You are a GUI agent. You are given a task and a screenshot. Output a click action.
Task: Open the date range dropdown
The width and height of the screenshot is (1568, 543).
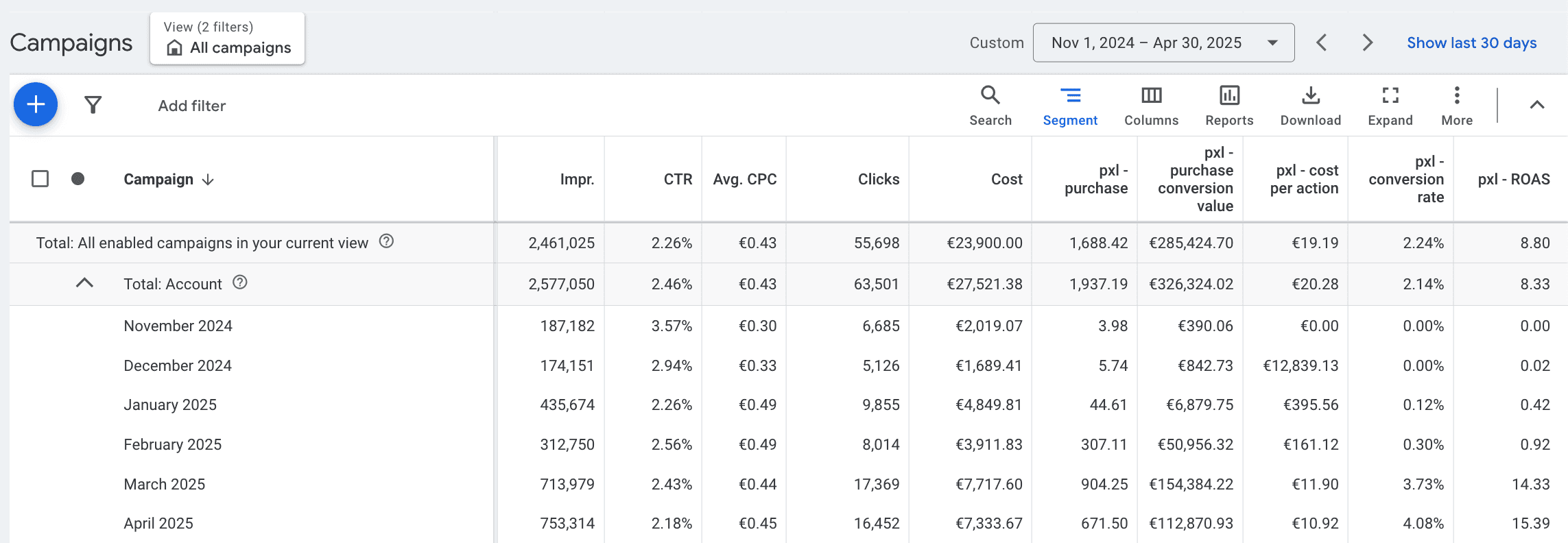[1164, 43]
